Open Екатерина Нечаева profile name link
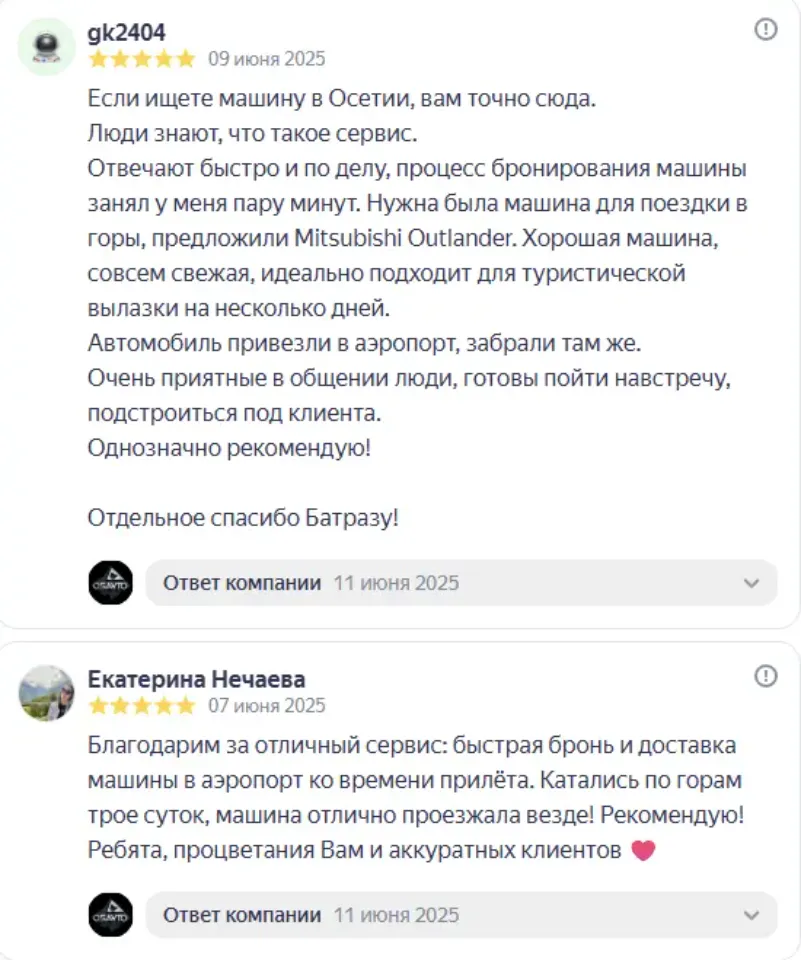801x960 pixels. click(x=197, y=680)
